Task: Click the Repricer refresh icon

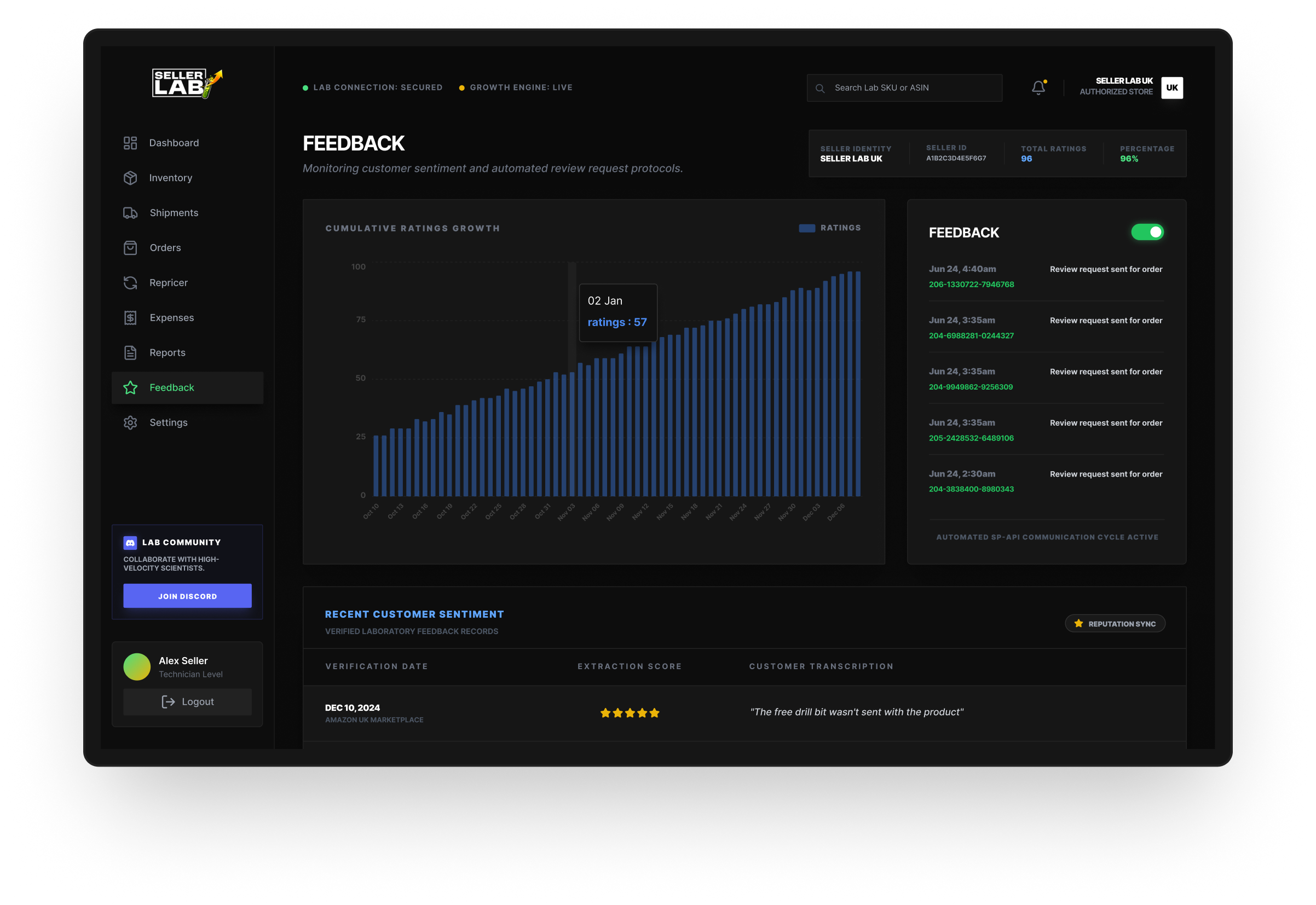Action: 130,282
